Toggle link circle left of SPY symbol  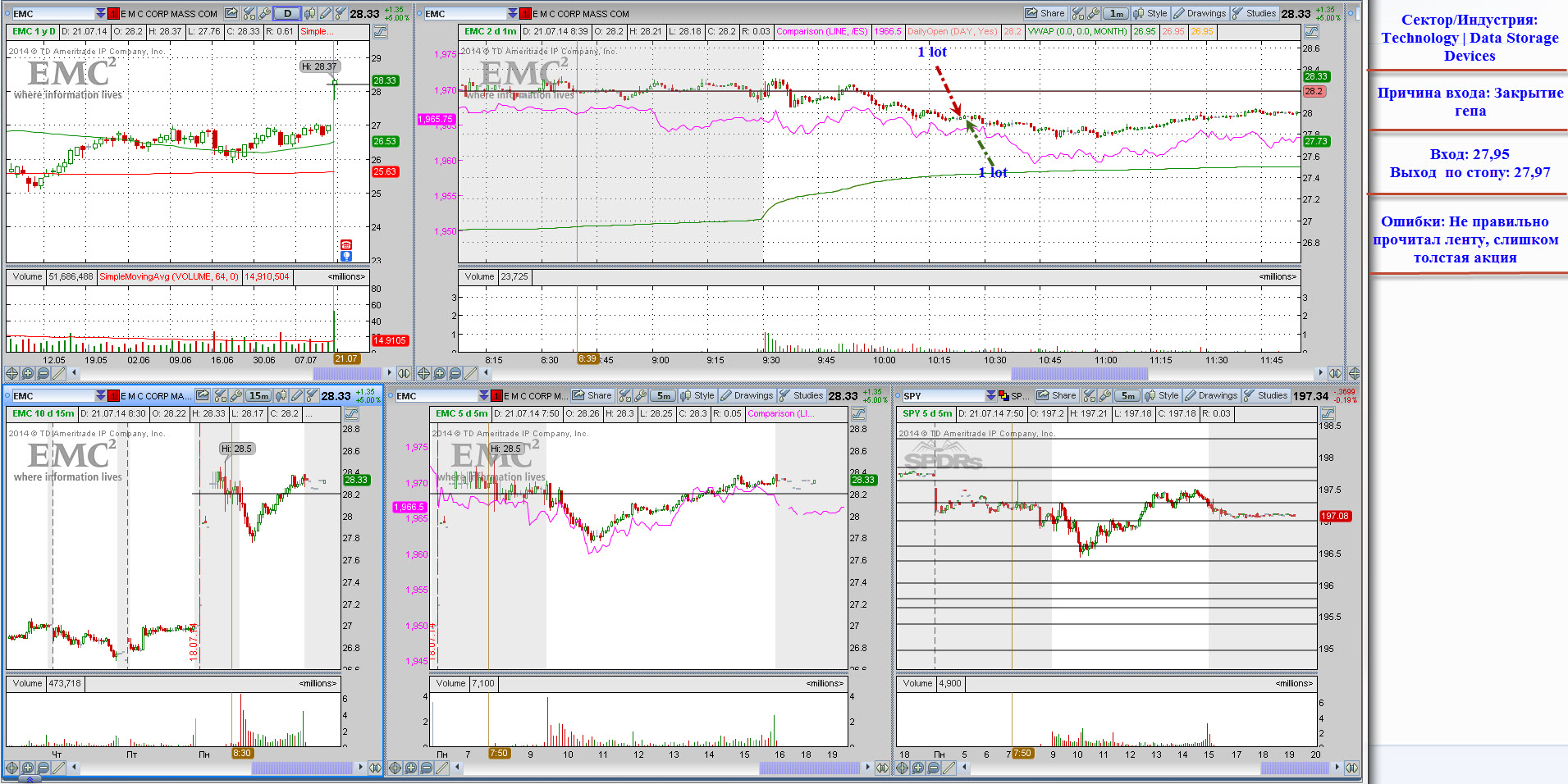tap(898, 395)
